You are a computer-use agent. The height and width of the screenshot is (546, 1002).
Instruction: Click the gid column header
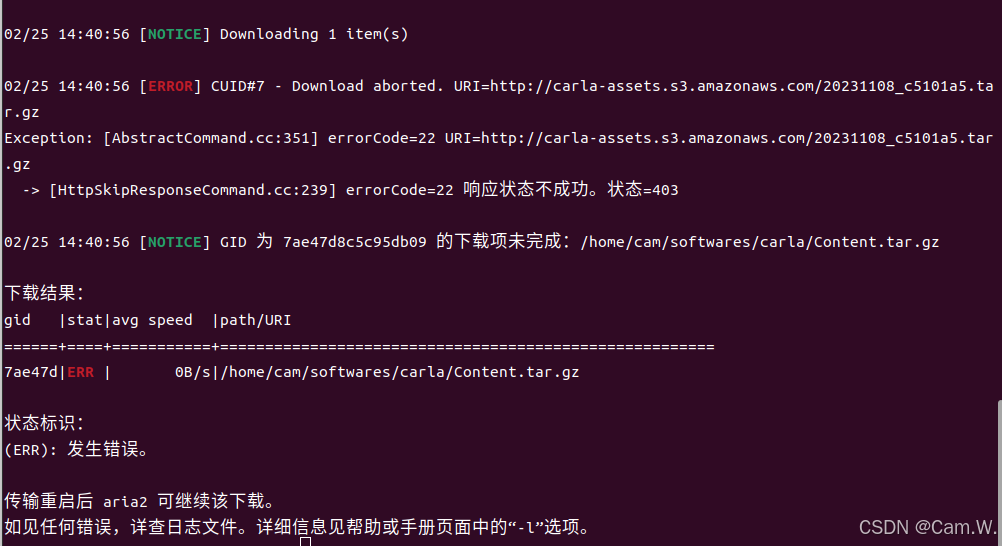point(17,320)
